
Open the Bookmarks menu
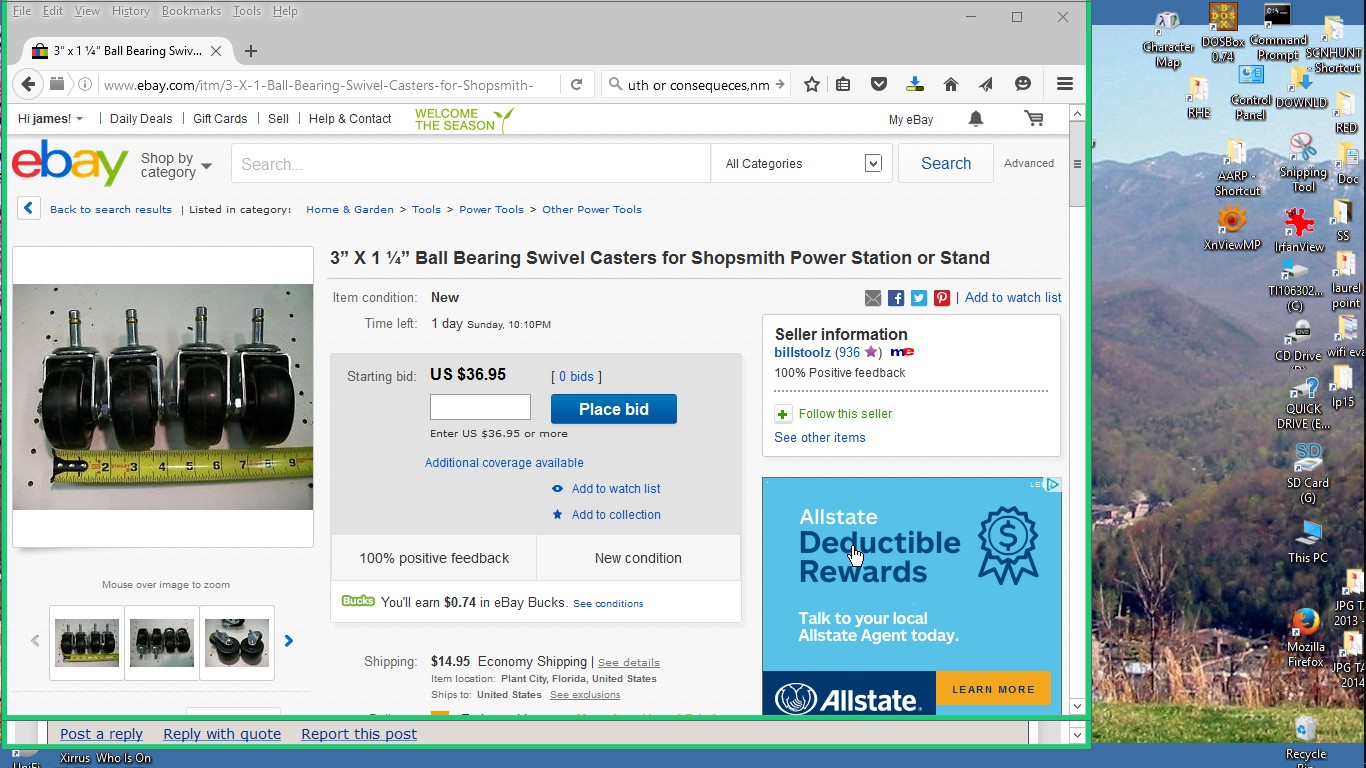[191, 11]
